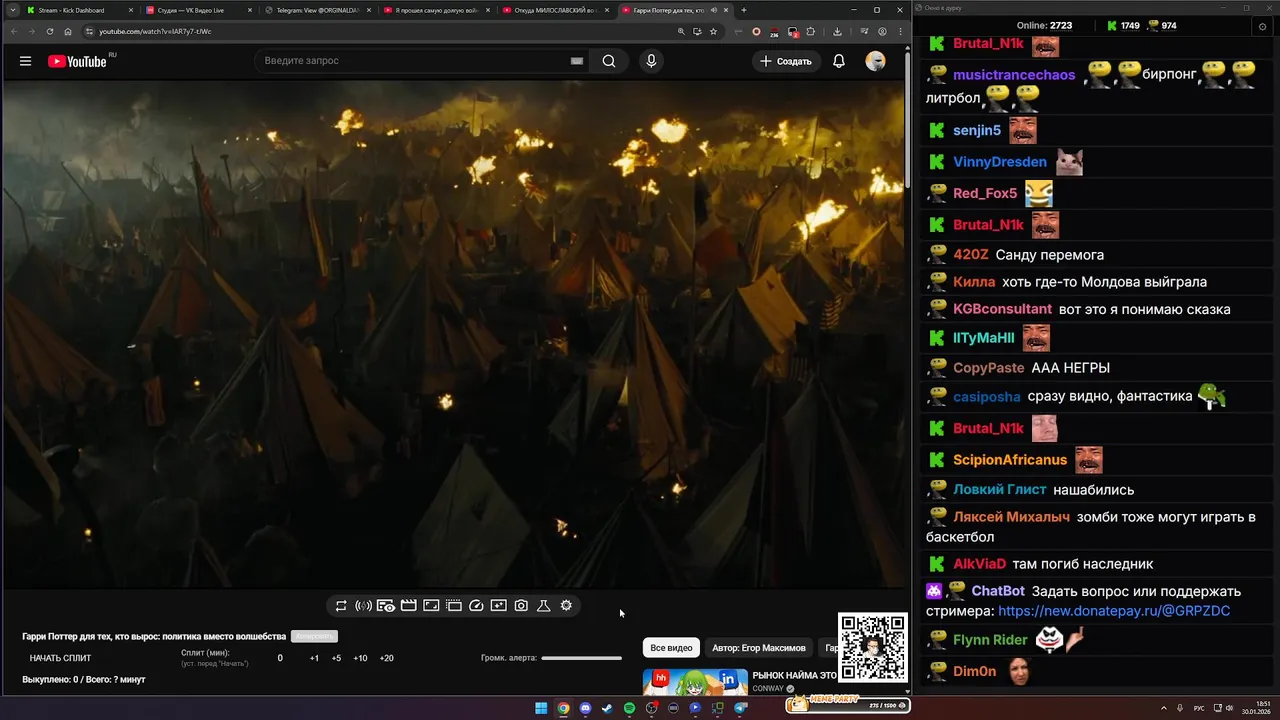This screenshot has height=720, width=1280.
Task: Select the Все видео filter chip
Action: [x=671, y=648]
